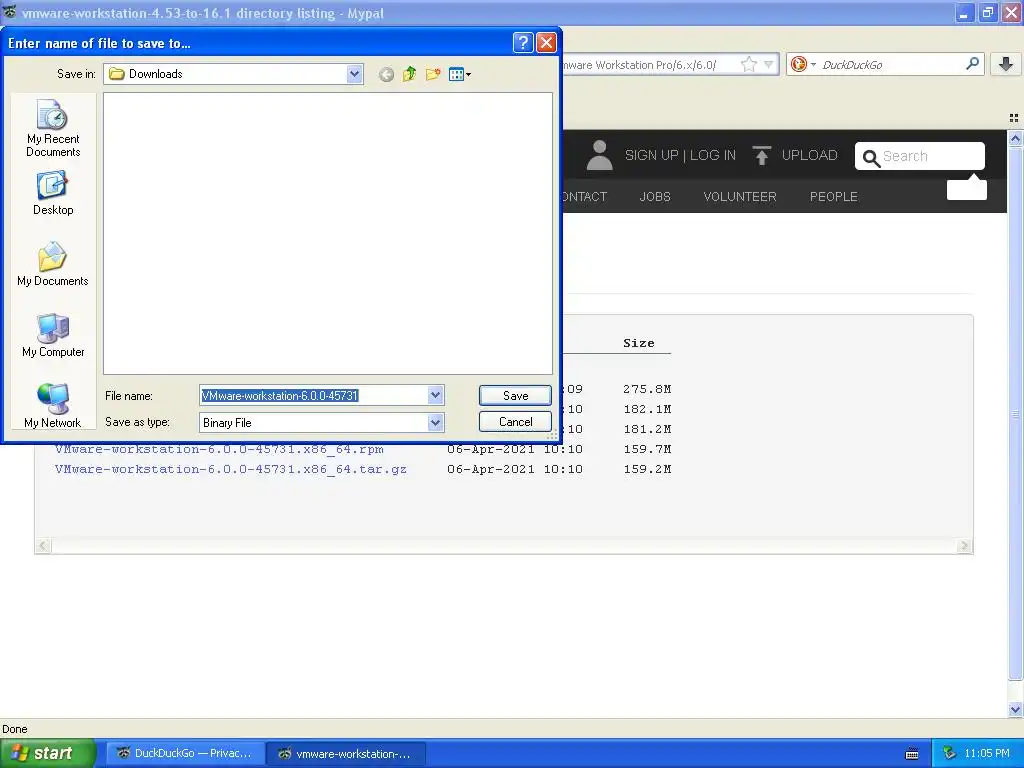Click the Done status bar text
This screenshot has height=768, width=1024.
[14, 729]
